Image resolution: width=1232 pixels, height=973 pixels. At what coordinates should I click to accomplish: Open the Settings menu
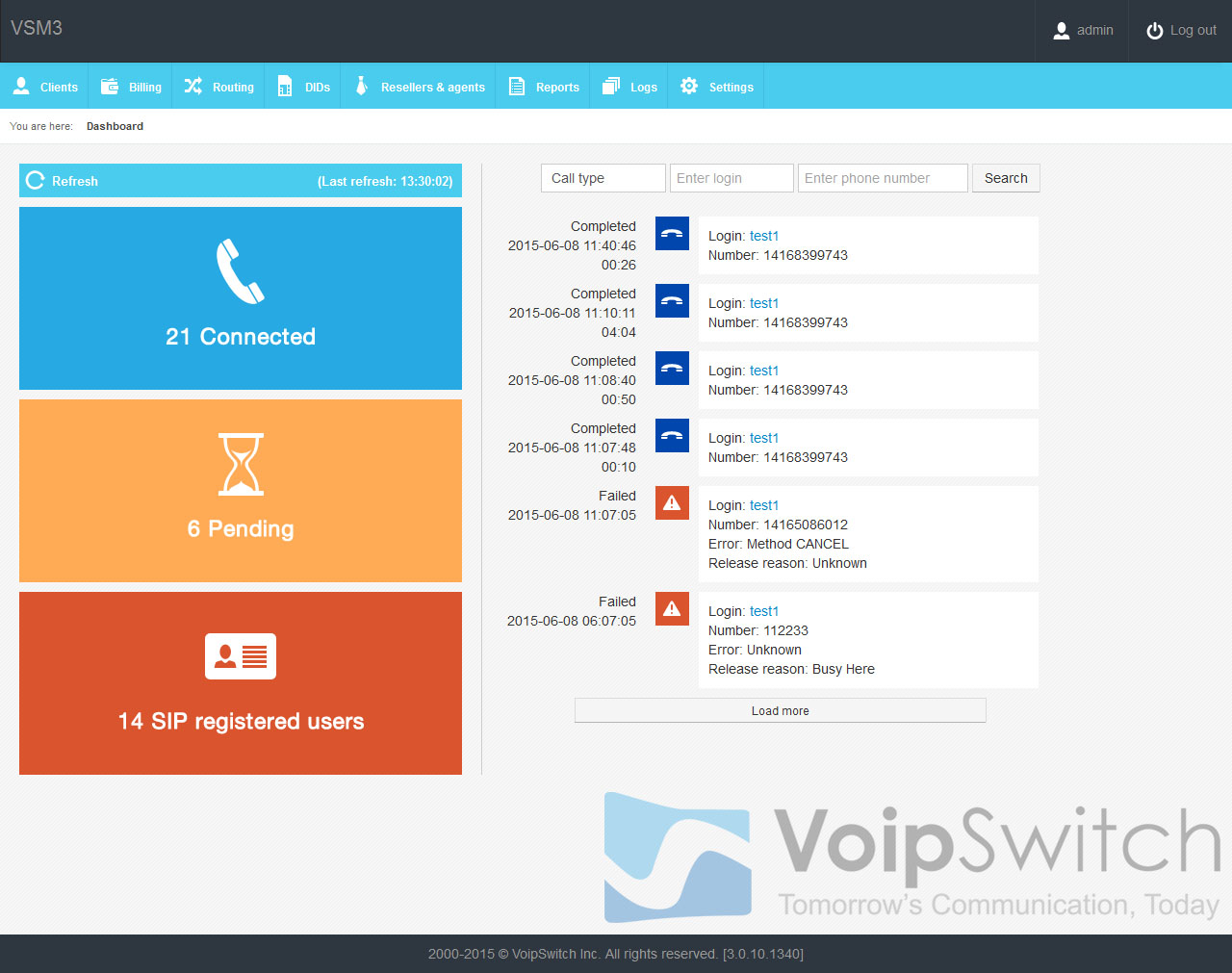click(x=717, y=87)
